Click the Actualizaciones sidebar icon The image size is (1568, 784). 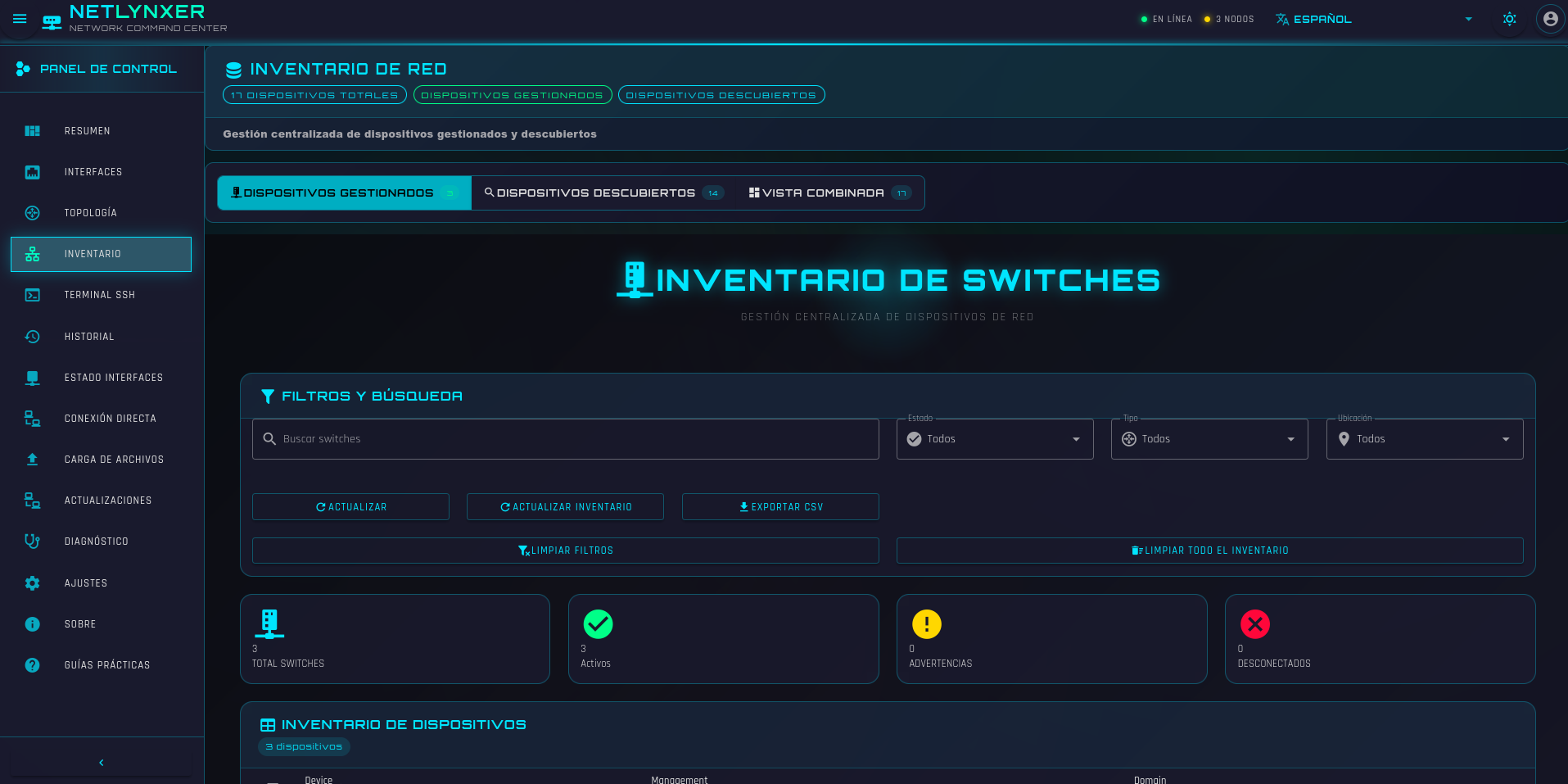32,501
